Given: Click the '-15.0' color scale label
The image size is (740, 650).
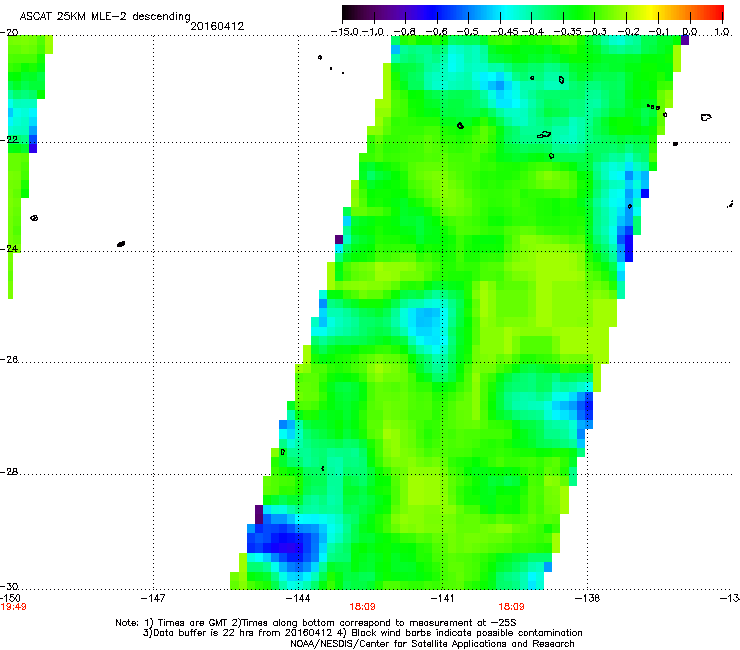Looking at the screenshot, I should click(x=345, y=32).
